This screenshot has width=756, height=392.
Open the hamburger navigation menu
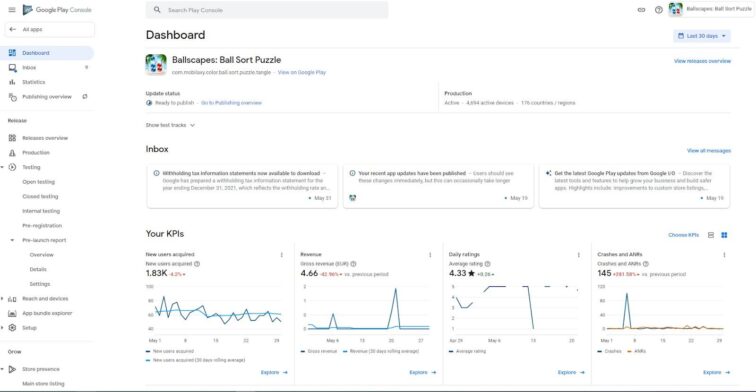(12, 10)
